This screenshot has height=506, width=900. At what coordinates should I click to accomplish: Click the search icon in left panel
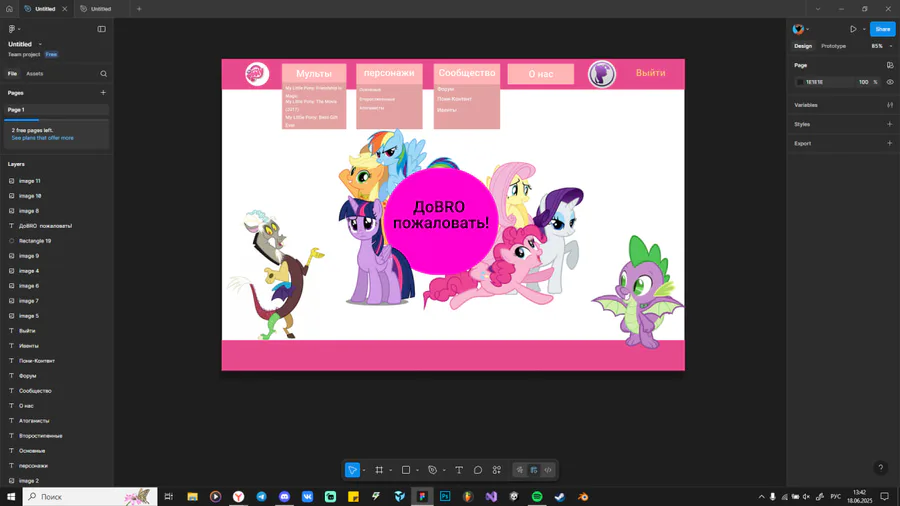103,73
